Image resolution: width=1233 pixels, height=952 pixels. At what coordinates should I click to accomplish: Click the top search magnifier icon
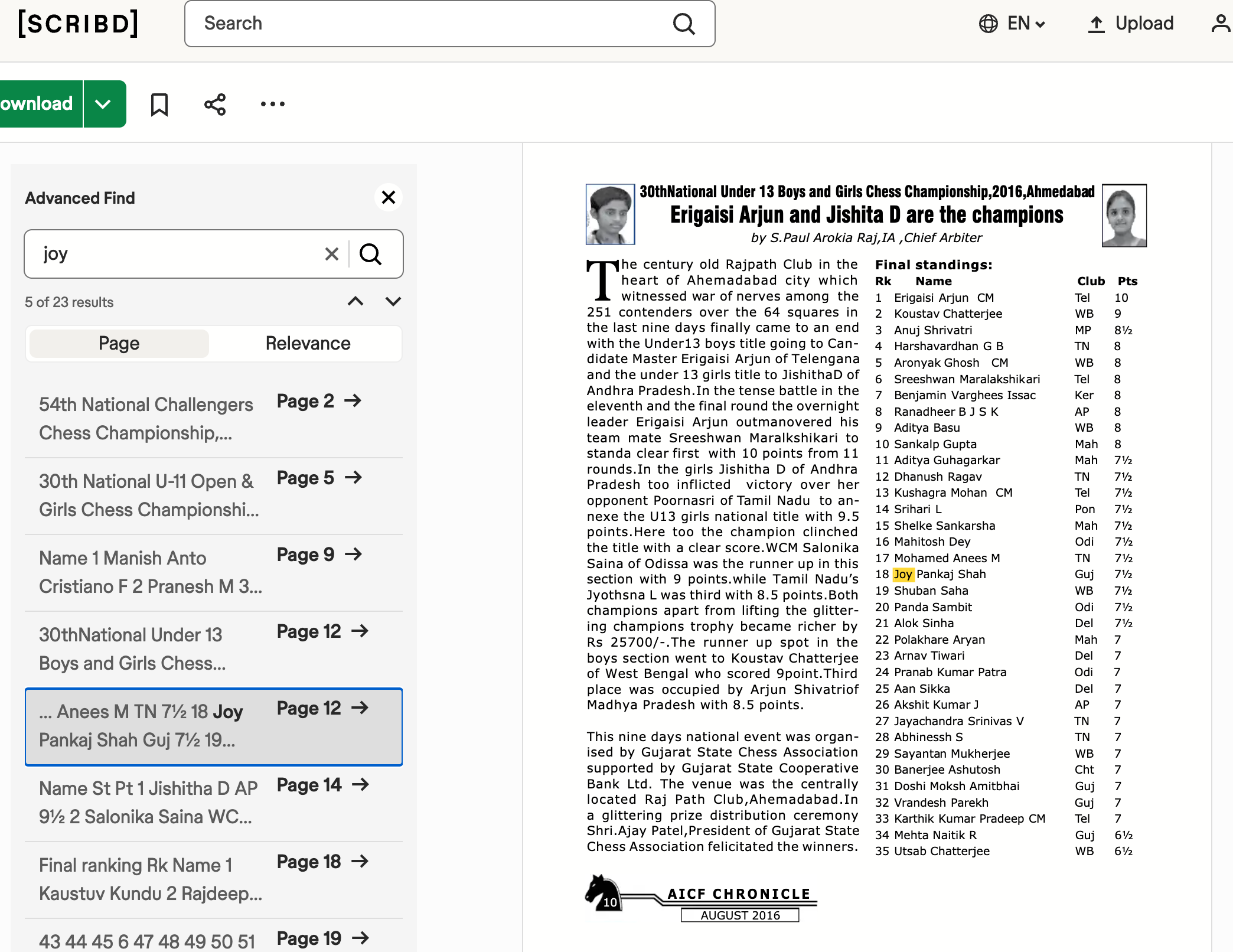[684, 24]
